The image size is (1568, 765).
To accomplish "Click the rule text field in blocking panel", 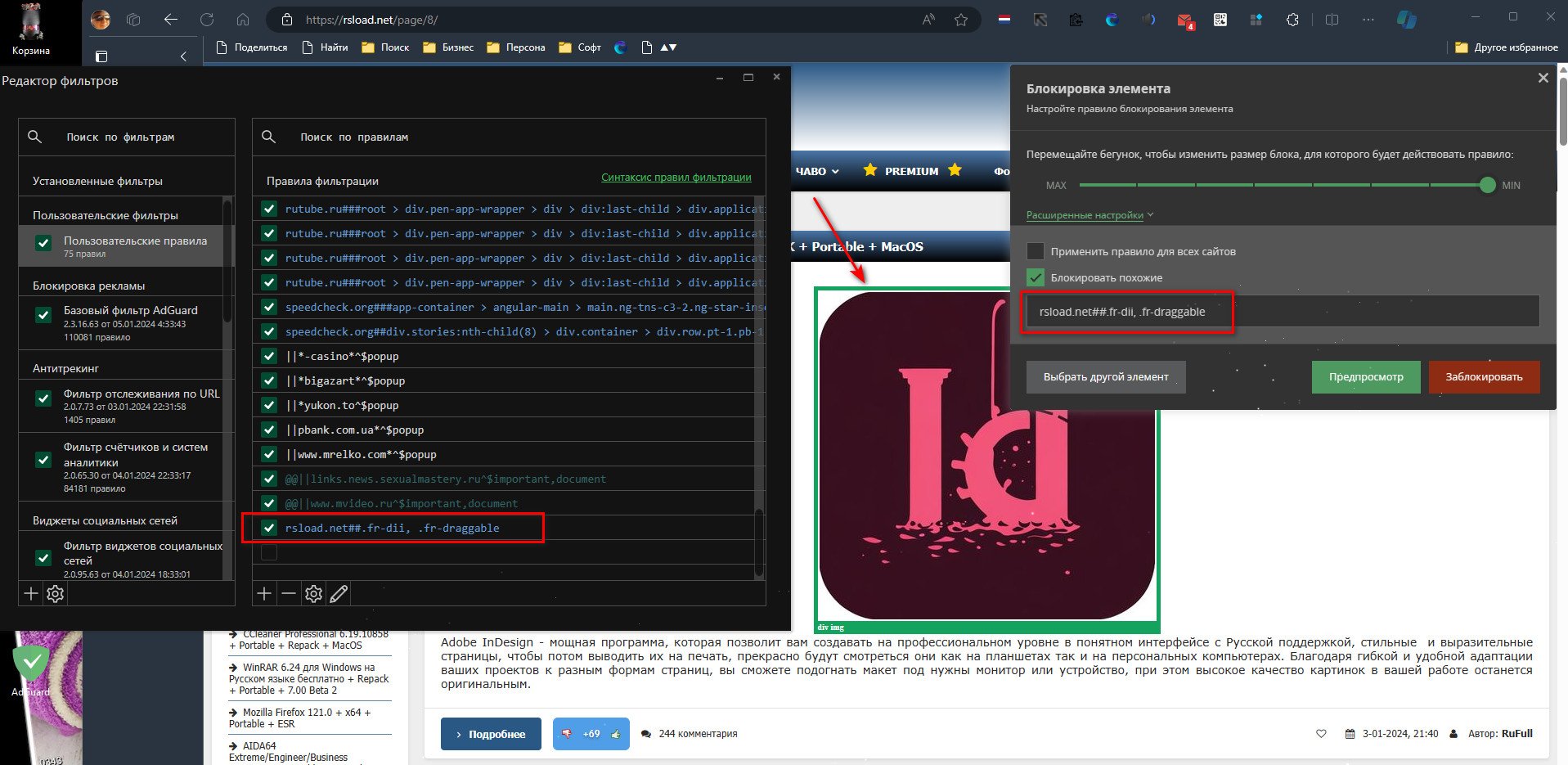I will (1283, 312).
